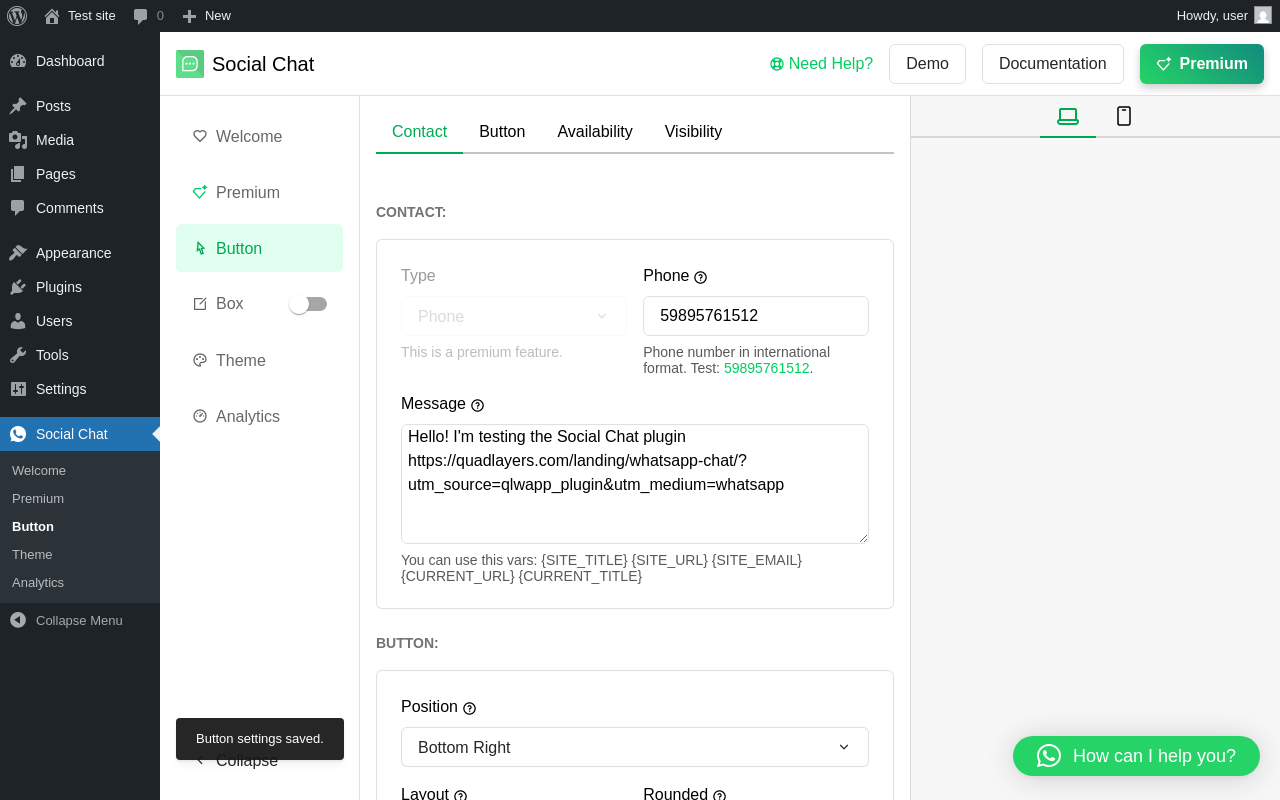Switch preview to mobile phone view
Screen dimensions: 1280x800
click(1124, 116)
